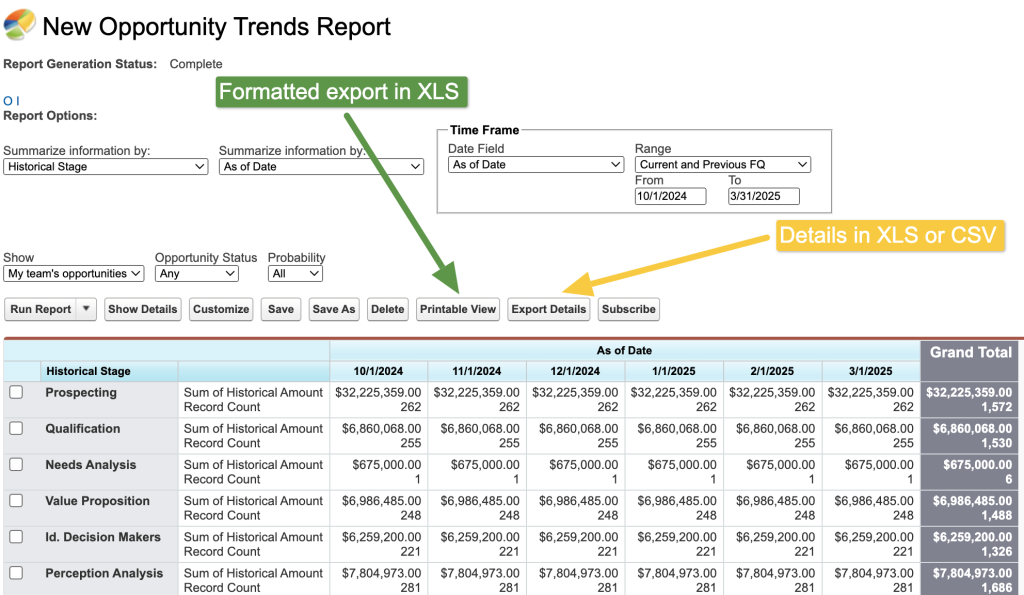
Task: Click the Qualification stage label
Action: point(83,428)
